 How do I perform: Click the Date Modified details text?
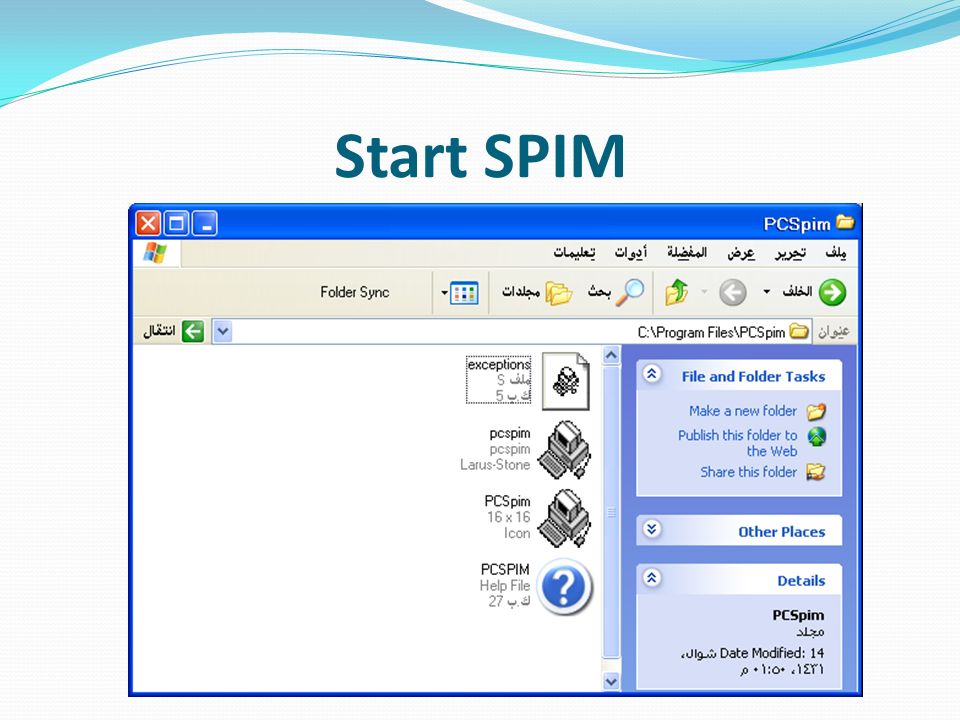[x=752, y=661]
